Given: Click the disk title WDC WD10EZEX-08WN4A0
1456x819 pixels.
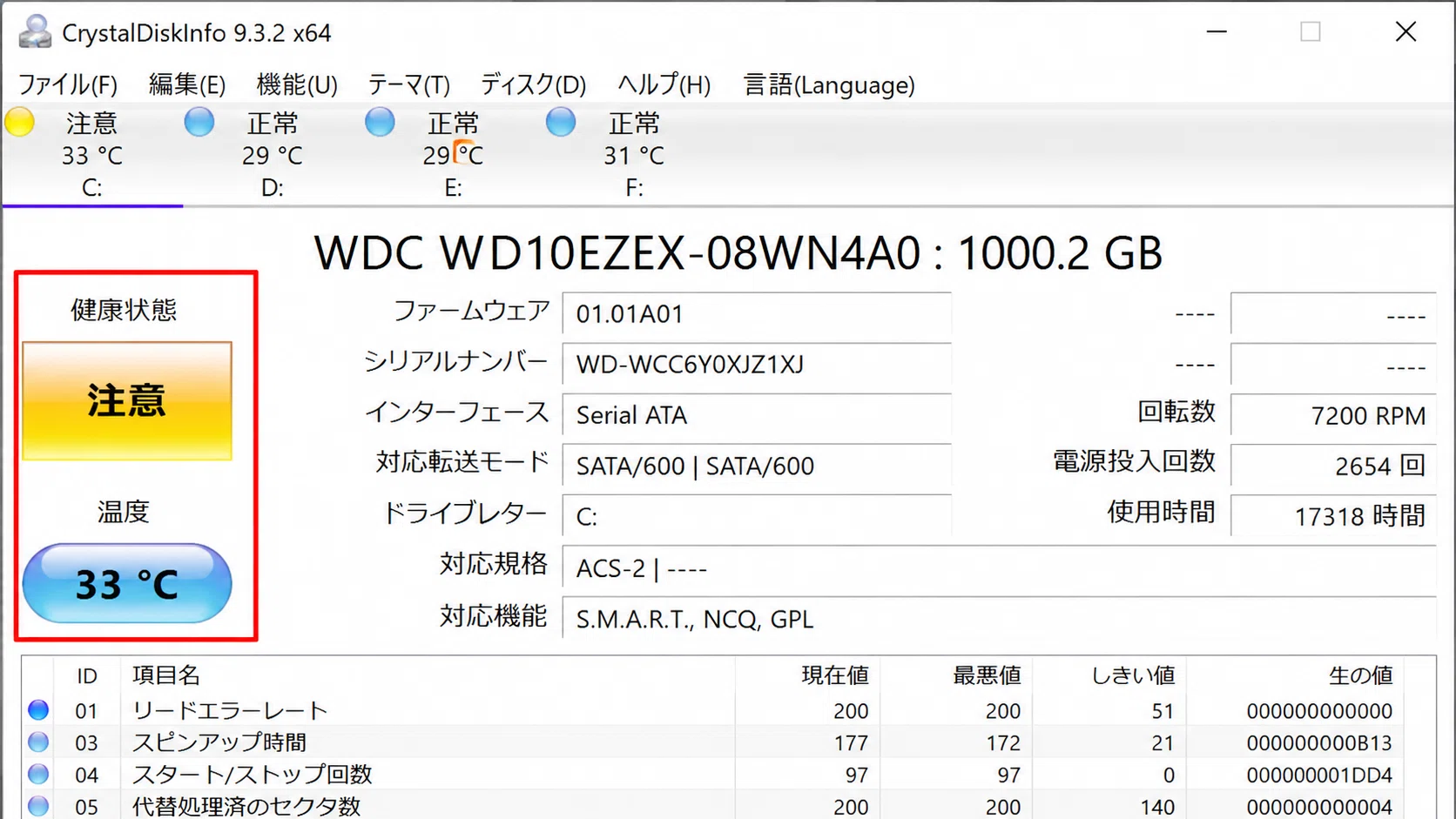Looking at the screenshot, I should (617, 253).
